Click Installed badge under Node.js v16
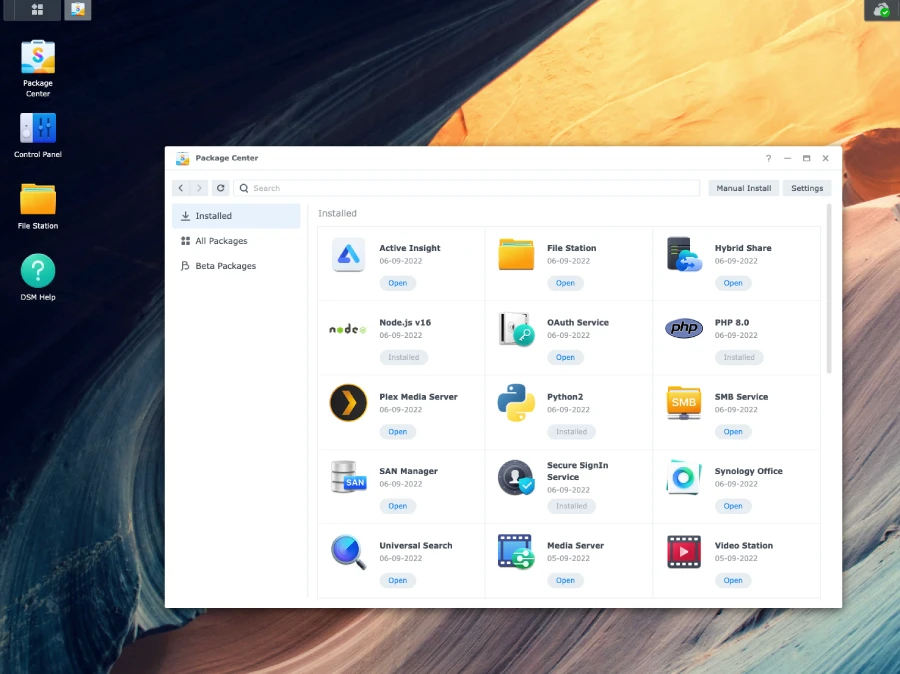Viewport: 900px width, 674px height. (404, 357)
